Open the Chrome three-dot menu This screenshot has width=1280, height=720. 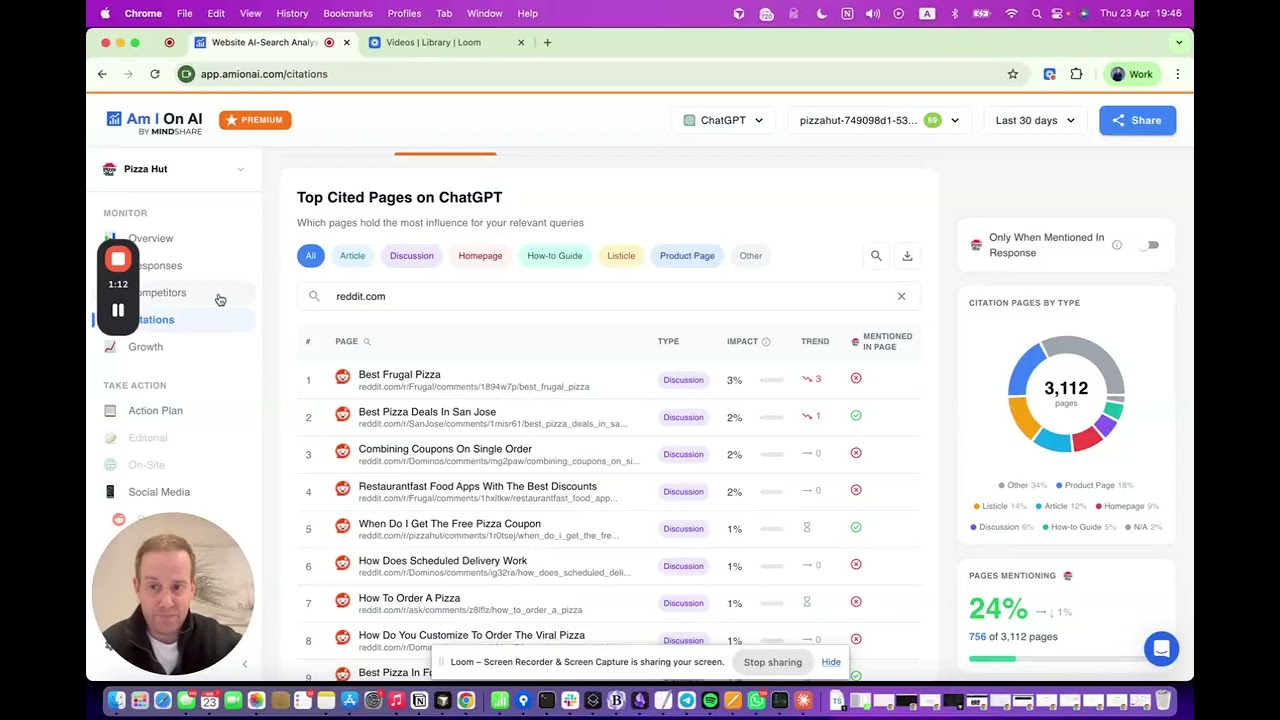(1178, 74)
